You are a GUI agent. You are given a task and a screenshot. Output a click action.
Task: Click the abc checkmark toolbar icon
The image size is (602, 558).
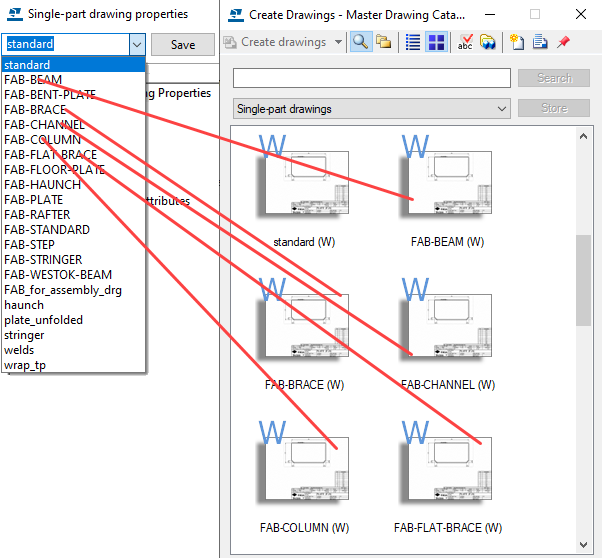click(x=465, y=42)
